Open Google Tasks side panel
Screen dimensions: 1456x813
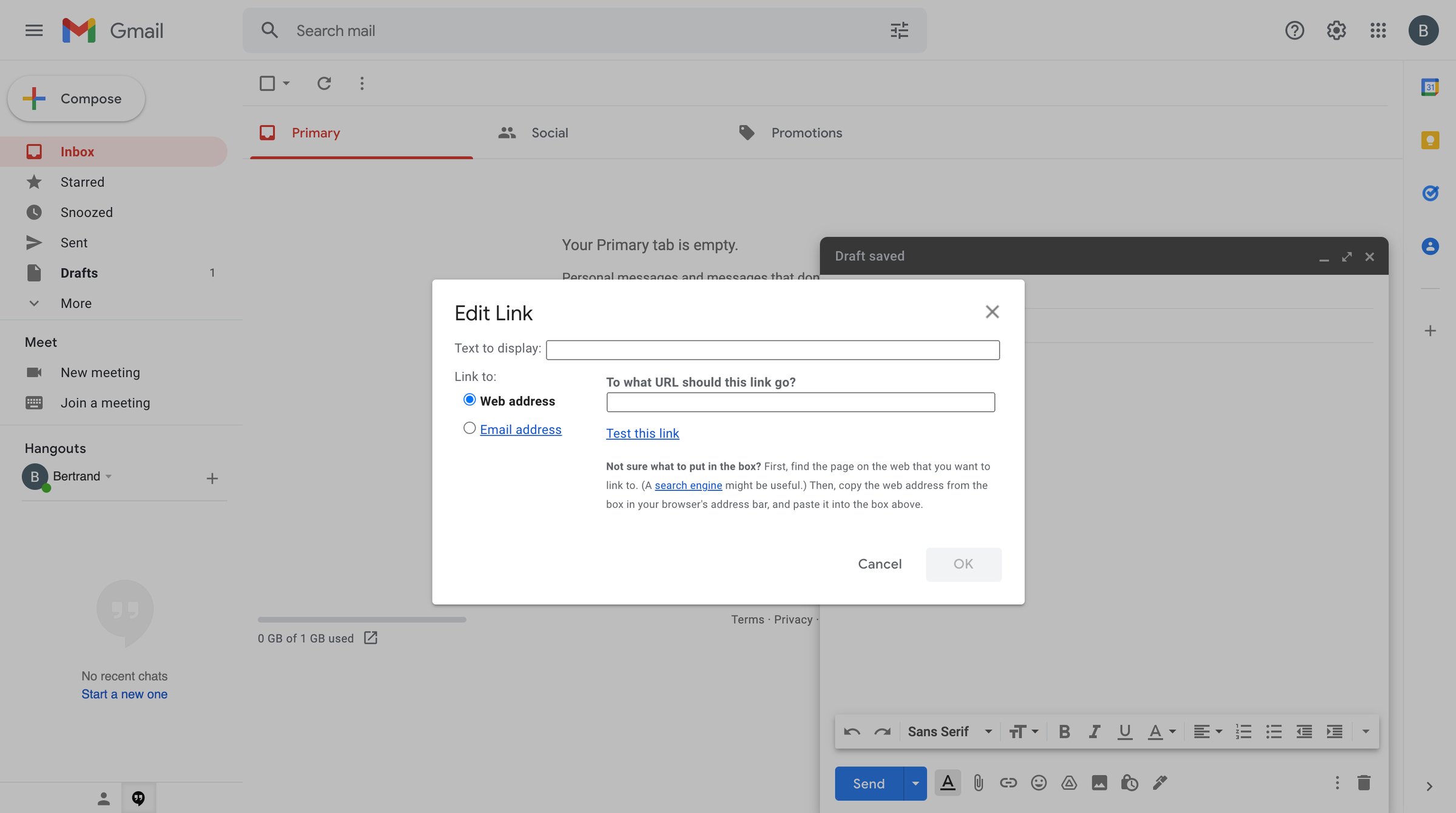1430,193
